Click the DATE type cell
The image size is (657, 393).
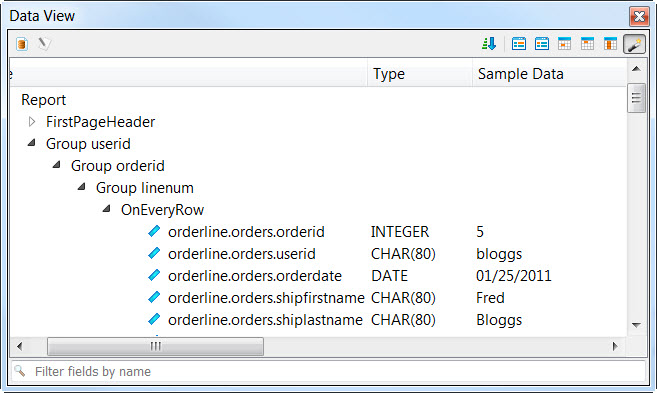[x=389, y=276]
